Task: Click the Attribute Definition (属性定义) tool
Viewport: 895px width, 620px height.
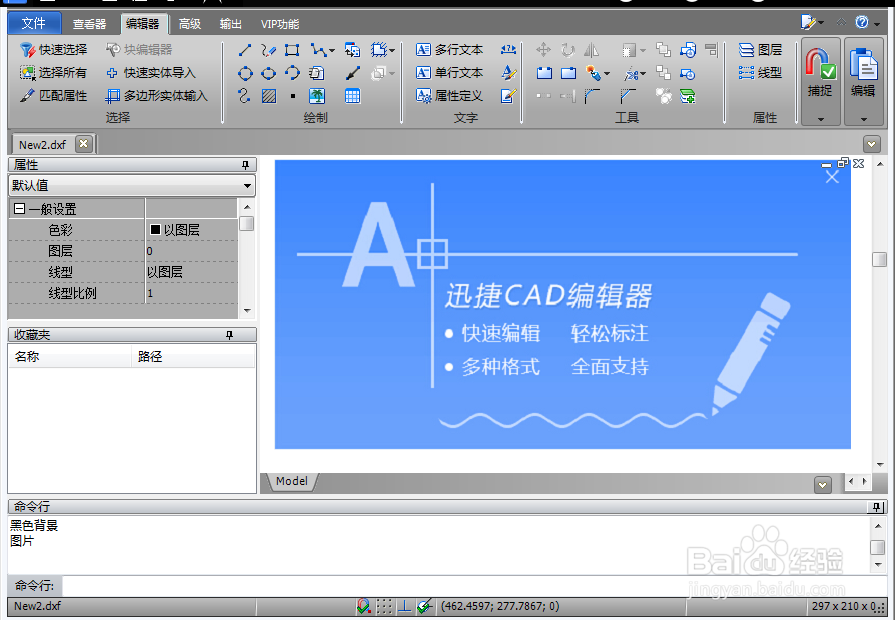Action: pyautogui.click(x=449, y=96)
